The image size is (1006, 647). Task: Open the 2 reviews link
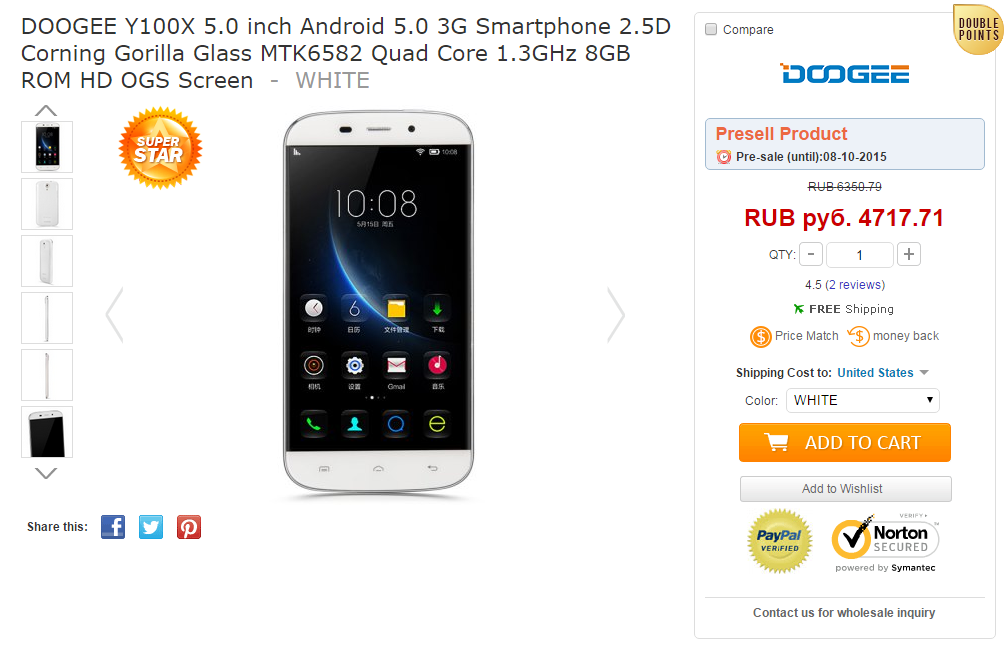click(855, 284)
